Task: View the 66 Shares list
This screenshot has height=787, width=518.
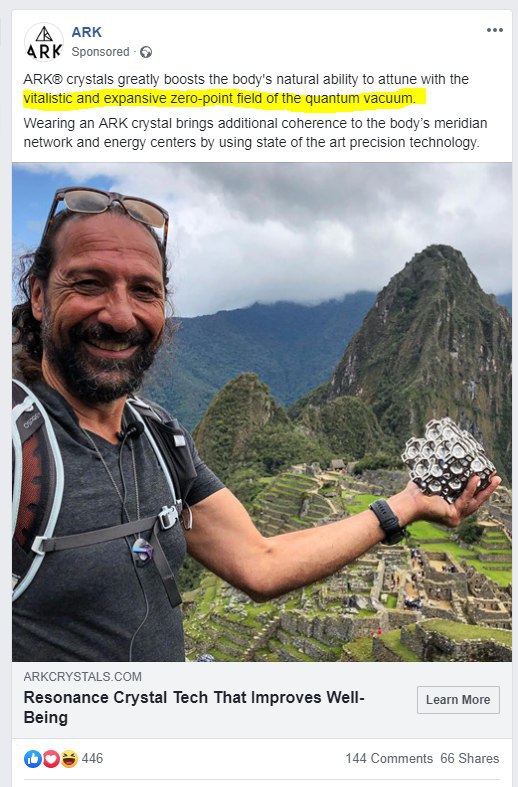Action: point(470,758)
